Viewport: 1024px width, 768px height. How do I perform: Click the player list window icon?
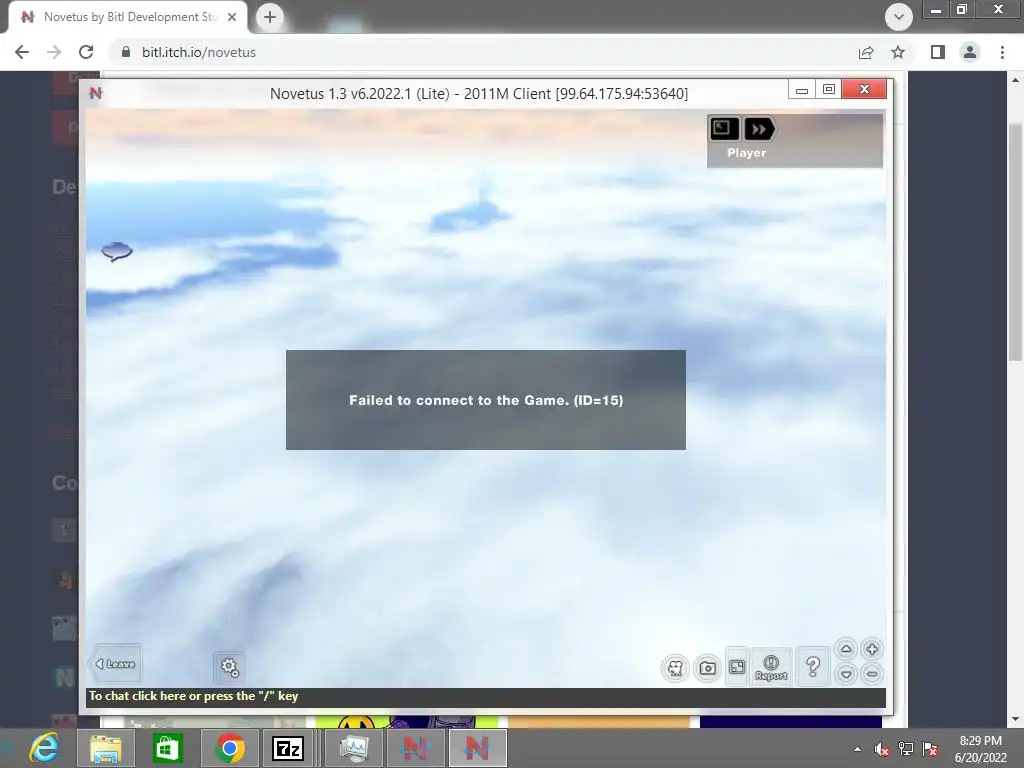pos(724,129)
